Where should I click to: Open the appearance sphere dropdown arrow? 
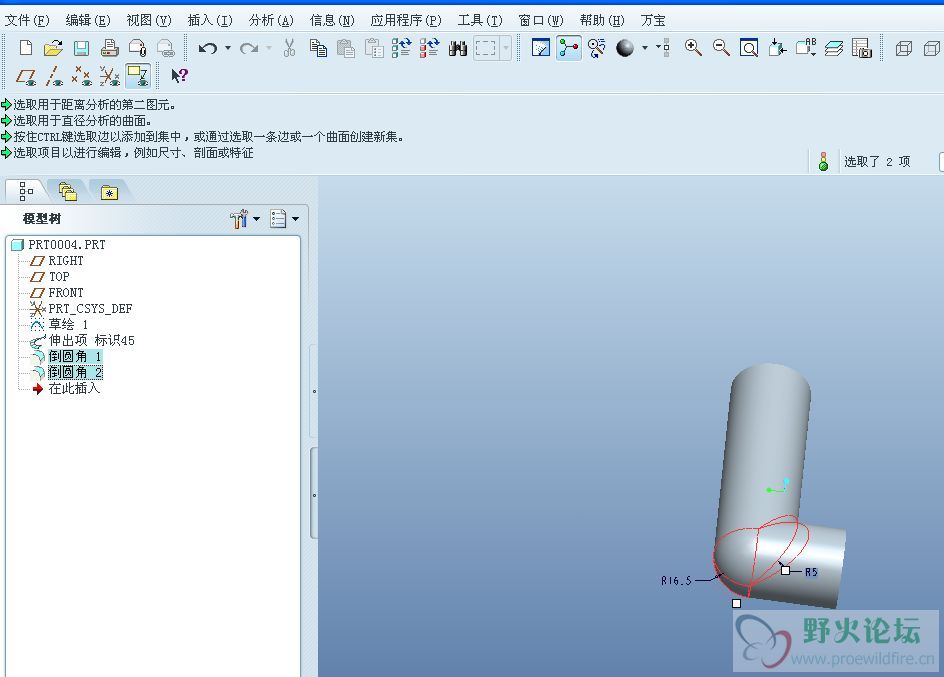(x=644, y=48)
